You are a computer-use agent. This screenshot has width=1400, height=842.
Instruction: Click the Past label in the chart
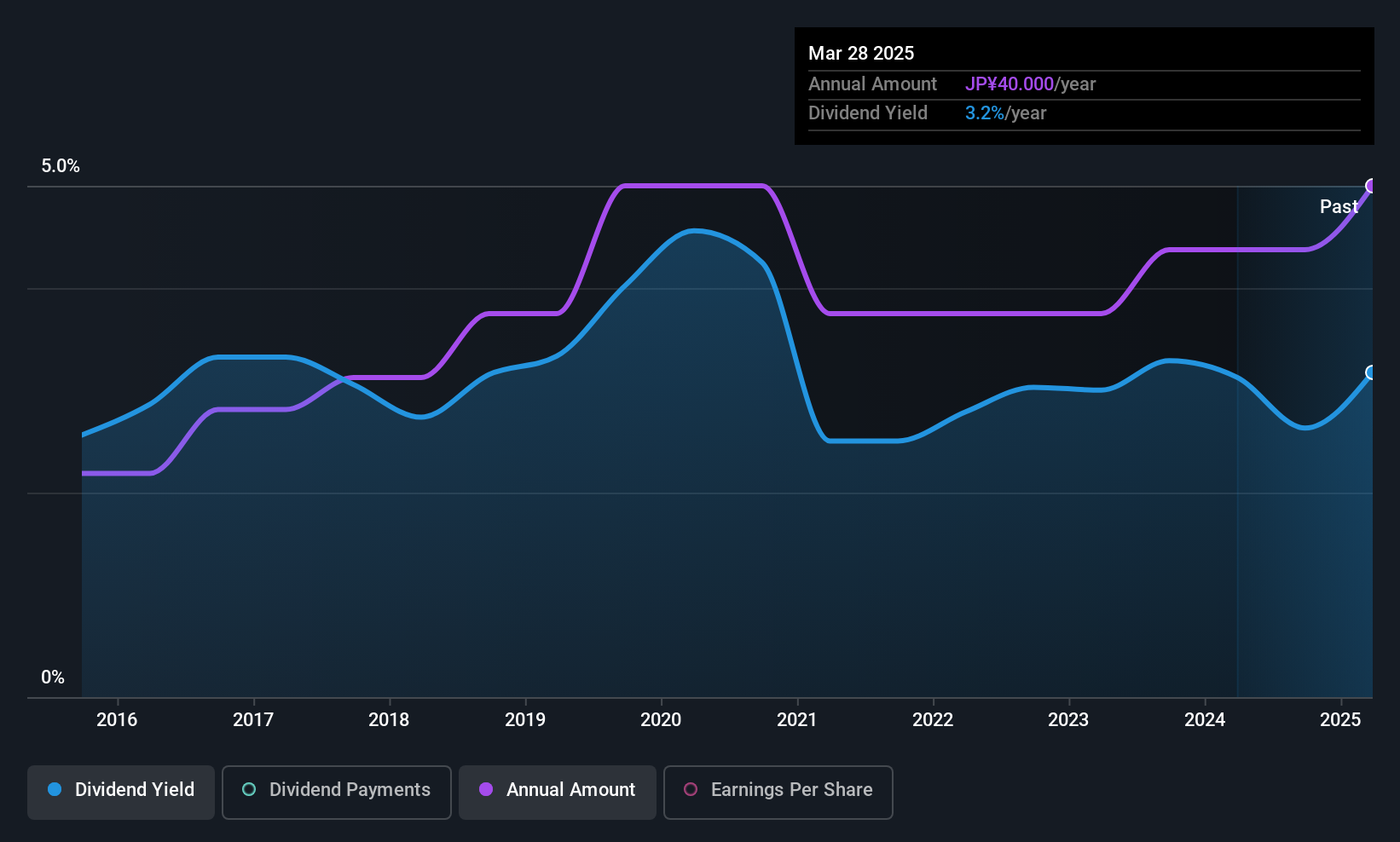click(1339, 206)
